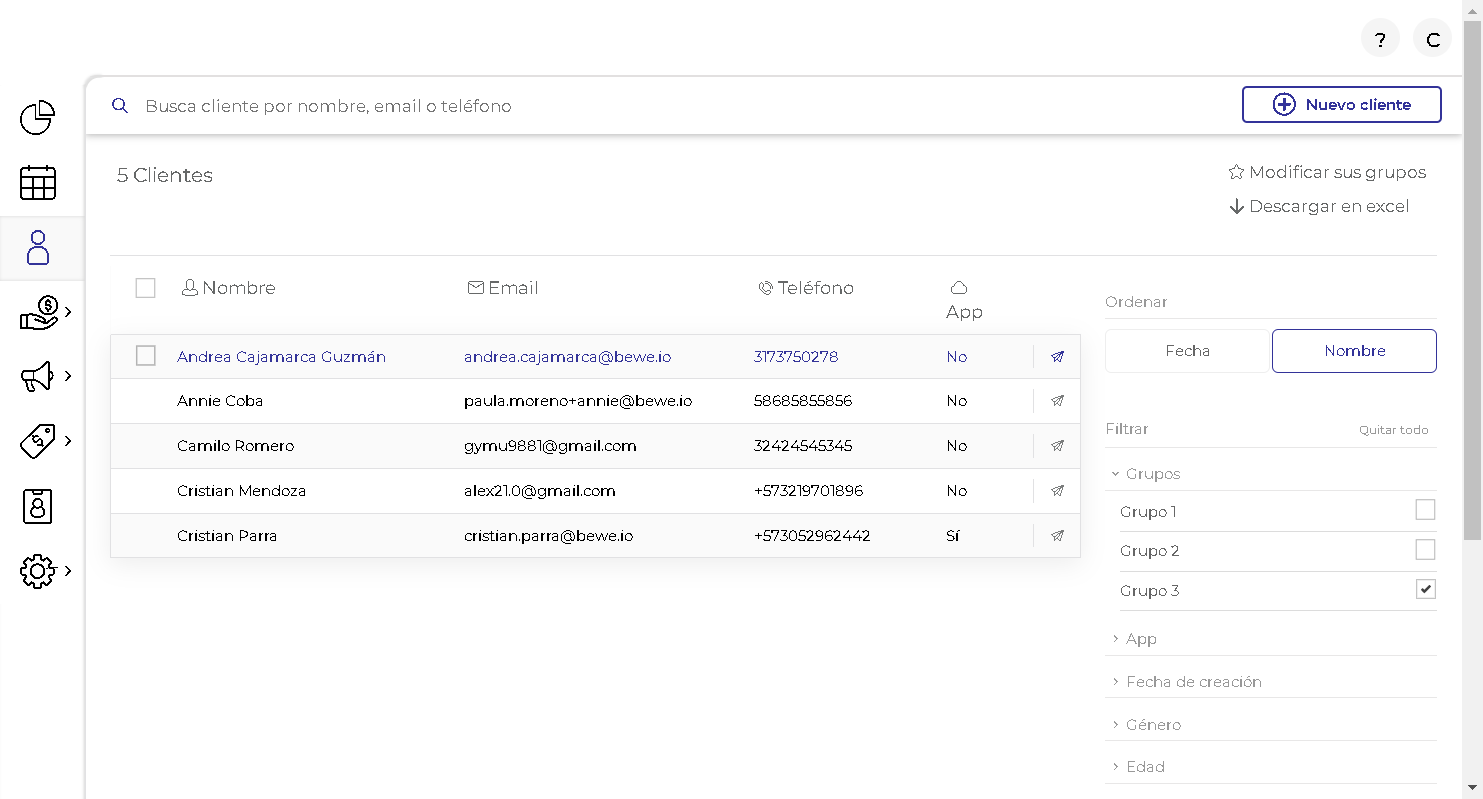Open the calendar icon in sidebar
This screenshot has width=1483, height=799.
(38, 183)
